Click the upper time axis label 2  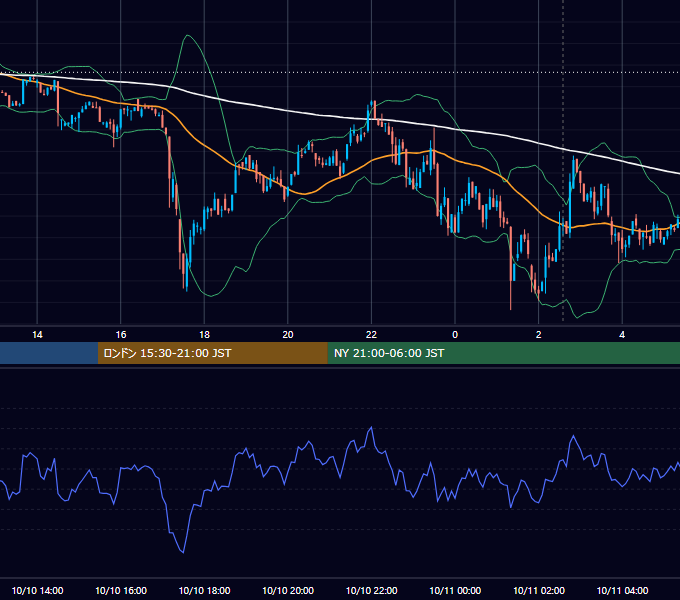tap(539, 335)
